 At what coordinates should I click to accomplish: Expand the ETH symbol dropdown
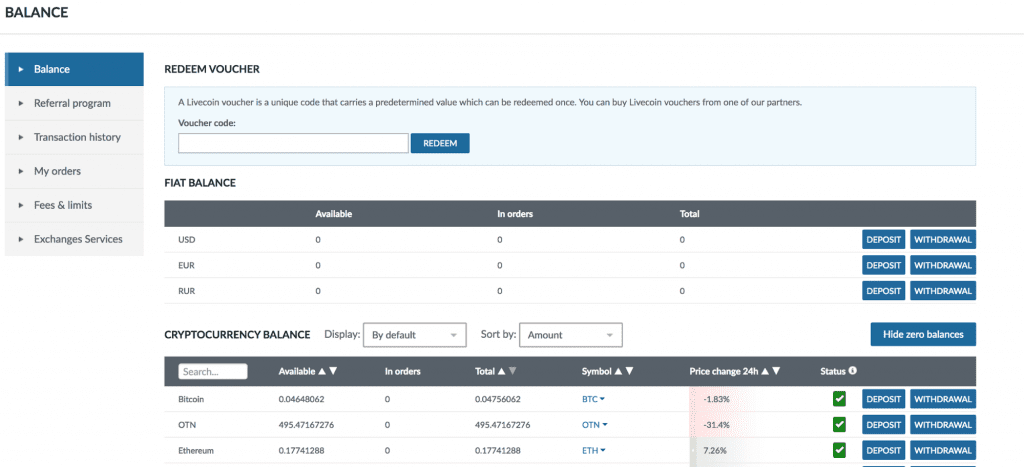(x=594, y=450)
